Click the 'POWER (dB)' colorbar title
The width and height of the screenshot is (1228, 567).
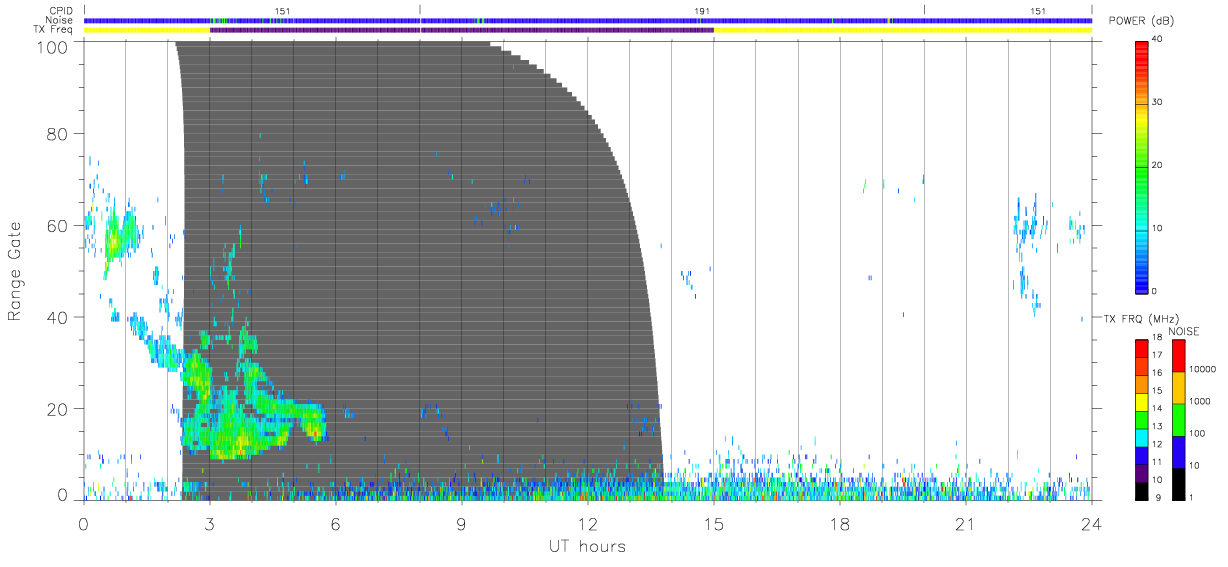coord(1142,21)
